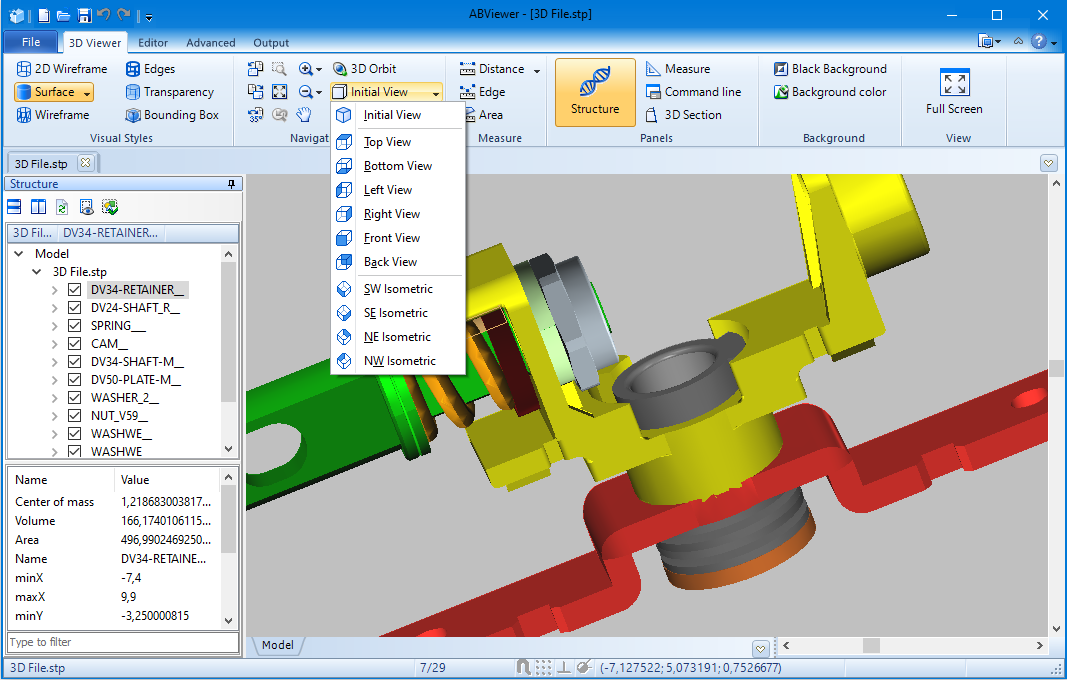Click the Zoom In magnifier icon
Screen dimensions: 1067x680
coord(306,69)
